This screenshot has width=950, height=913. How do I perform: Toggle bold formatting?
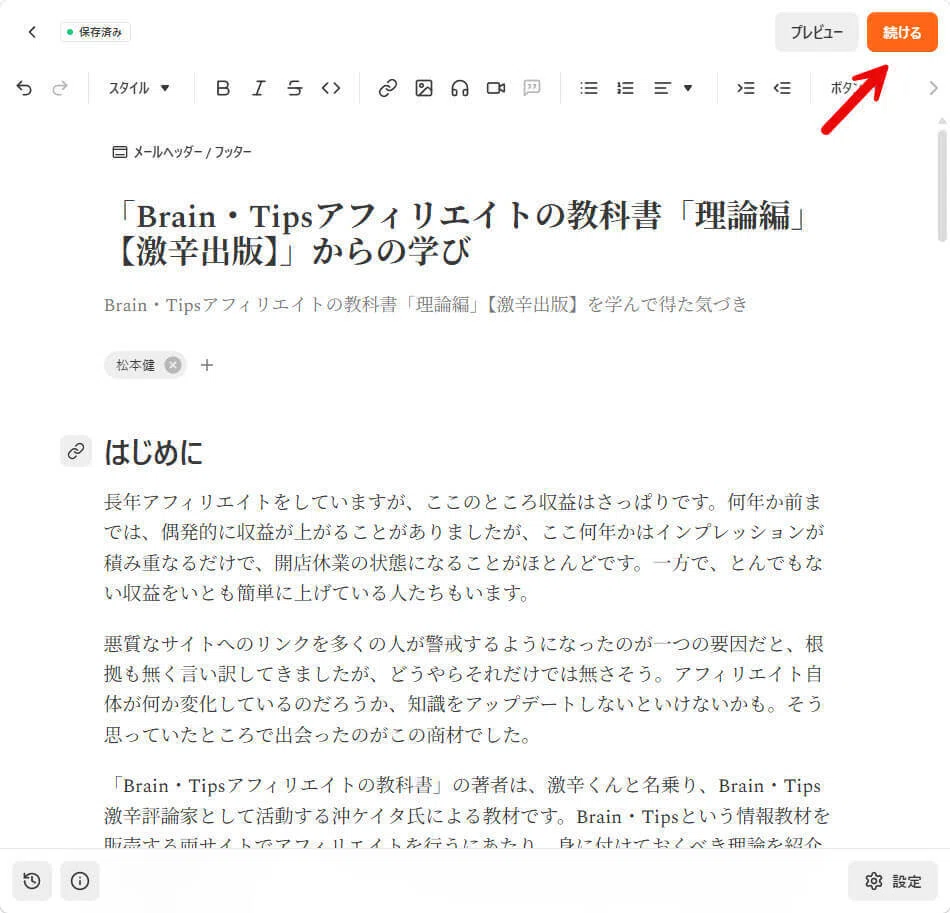click(x=223, y=88)
